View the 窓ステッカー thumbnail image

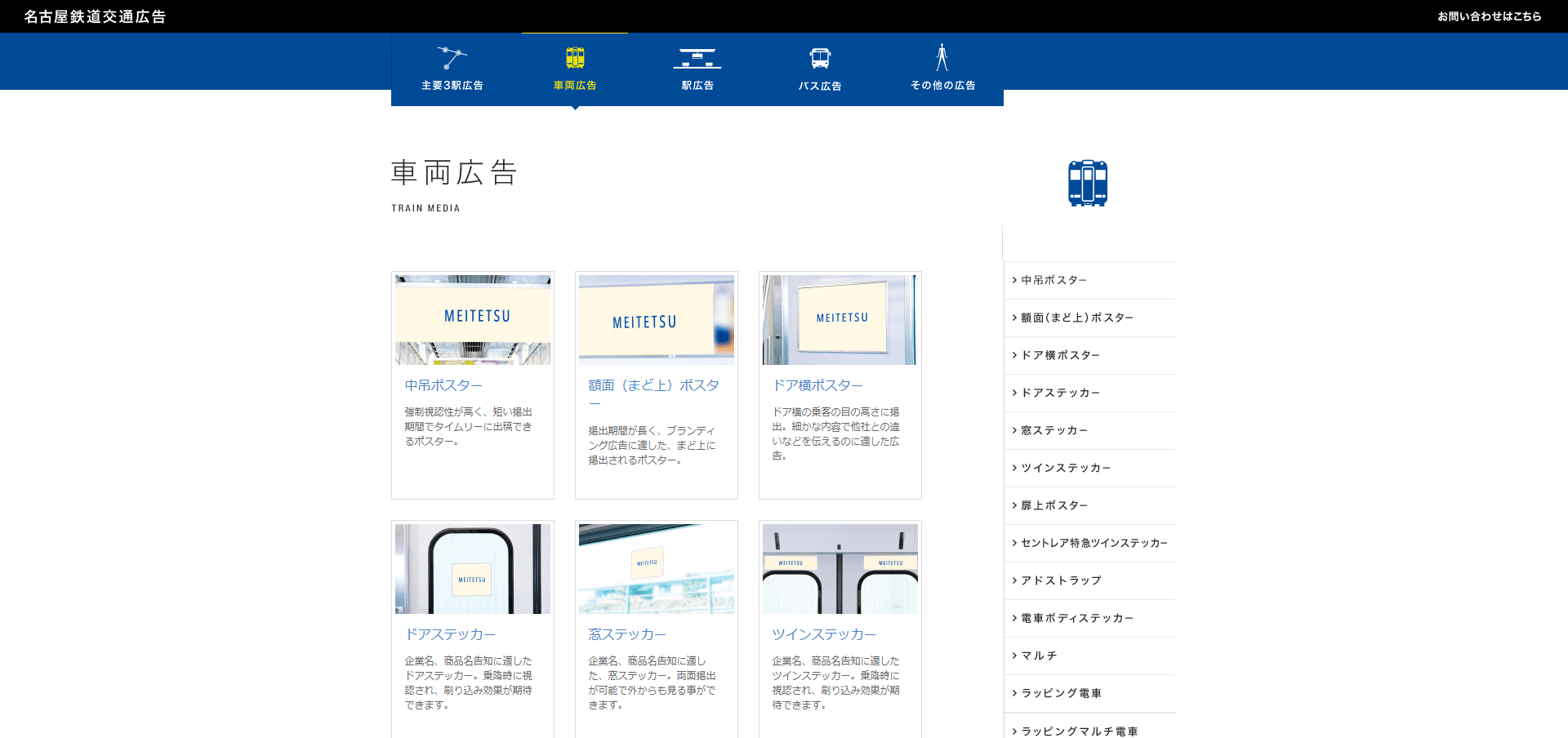pyautogui.click(x=657, y=569)
